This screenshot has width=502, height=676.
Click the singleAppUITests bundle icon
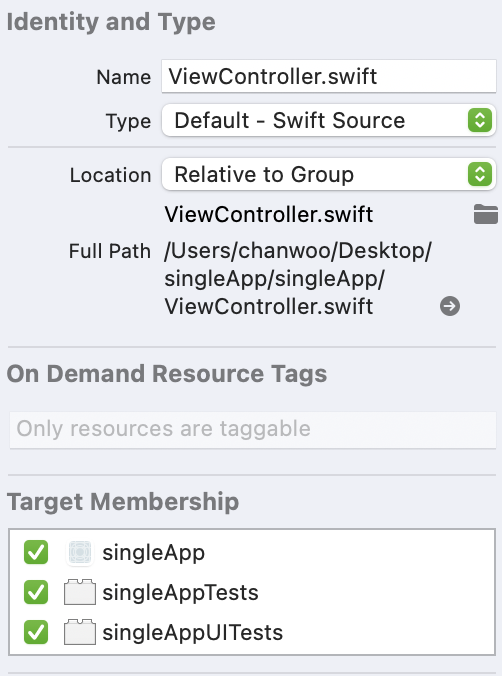80,632
